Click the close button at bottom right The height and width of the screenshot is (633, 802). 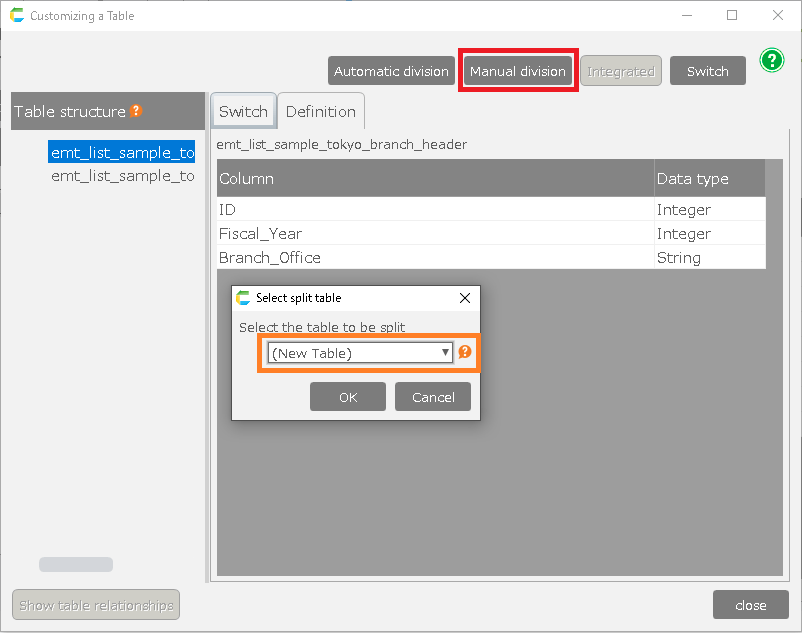click(x=750, y=605)
